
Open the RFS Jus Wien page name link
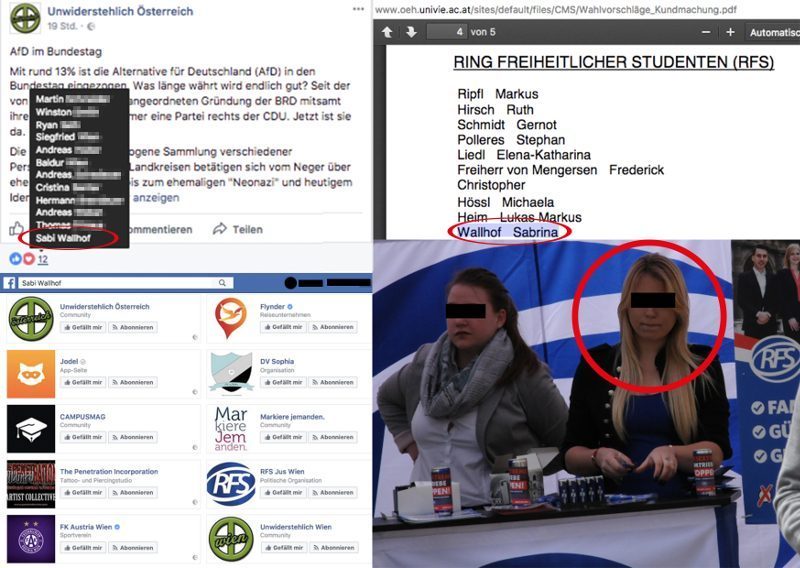(282, 472)
